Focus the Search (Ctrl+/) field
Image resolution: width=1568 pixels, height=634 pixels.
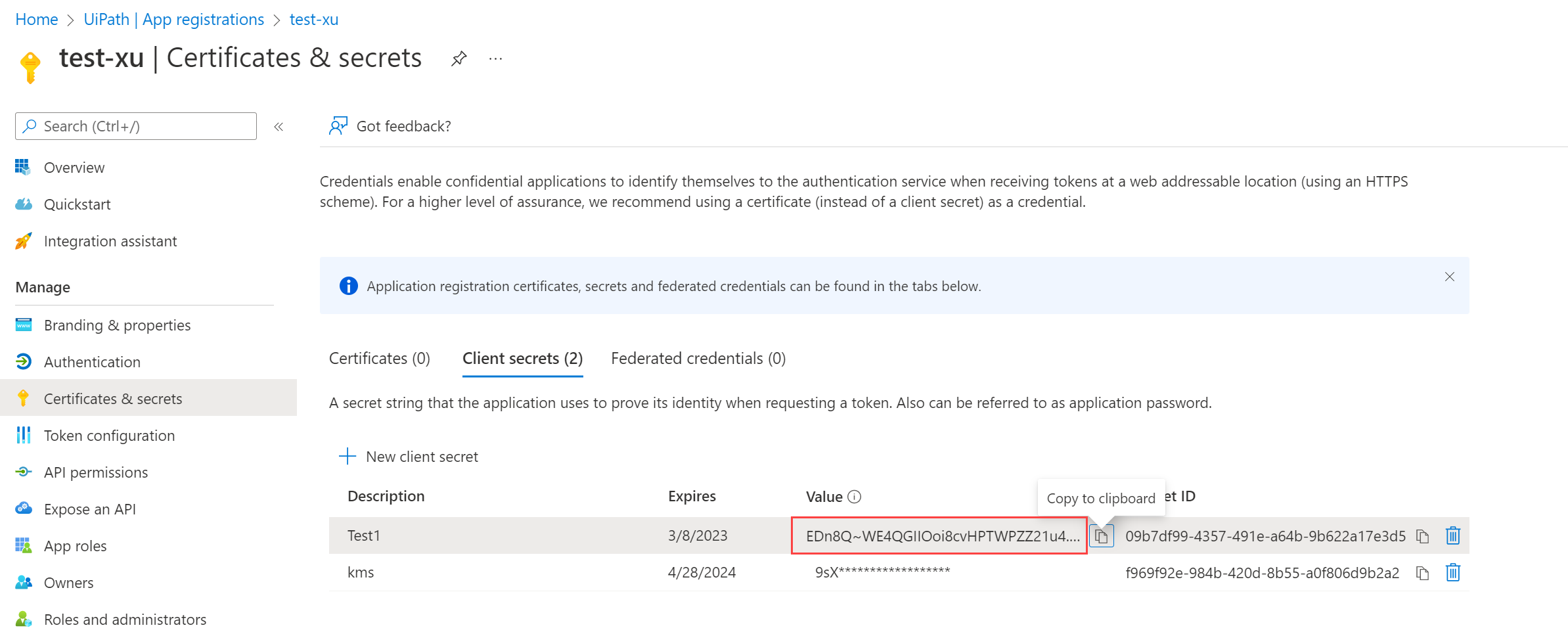(136, 126)
